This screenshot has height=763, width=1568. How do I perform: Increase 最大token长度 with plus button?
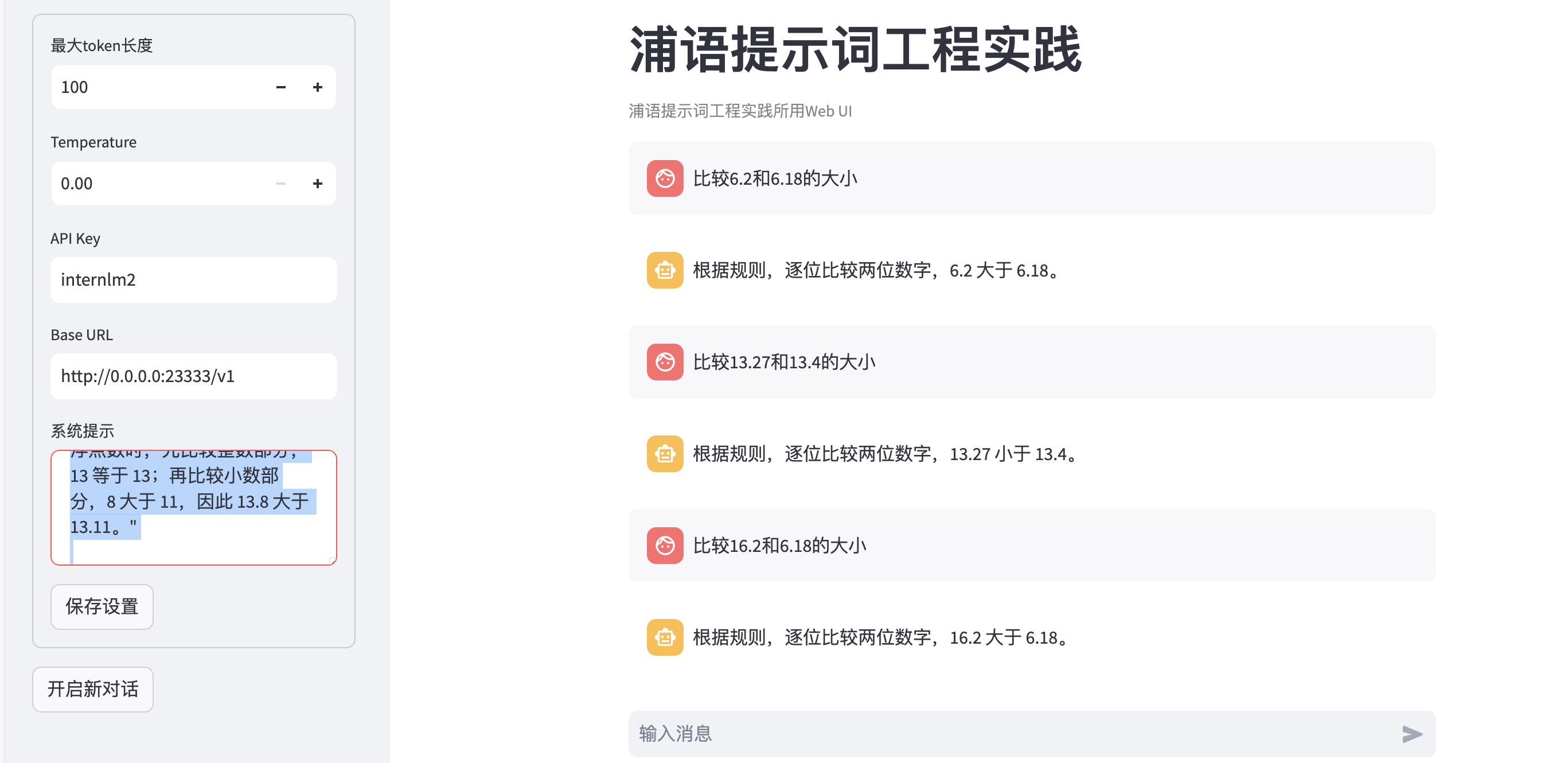click(x=317, y=88)
